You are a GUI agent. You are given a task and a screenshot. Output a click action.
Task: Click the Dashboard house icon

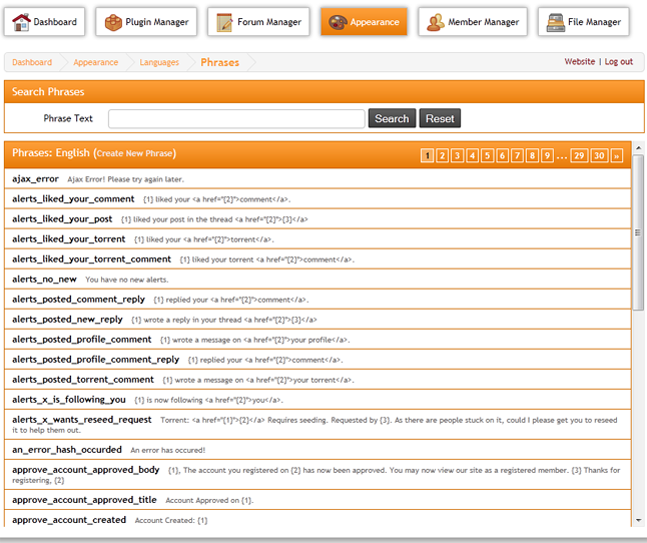point(21,22)
